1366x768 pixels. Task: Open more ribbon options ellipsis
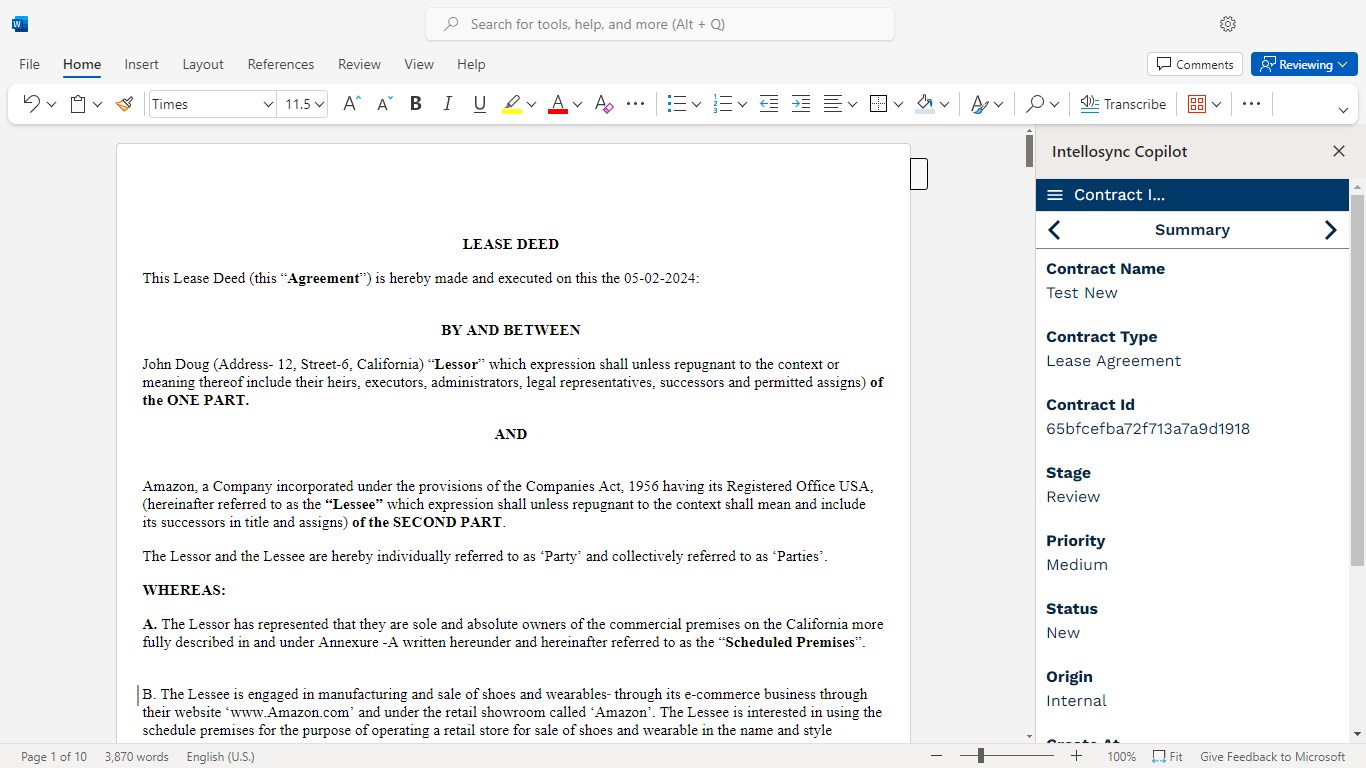[1251, 104]
